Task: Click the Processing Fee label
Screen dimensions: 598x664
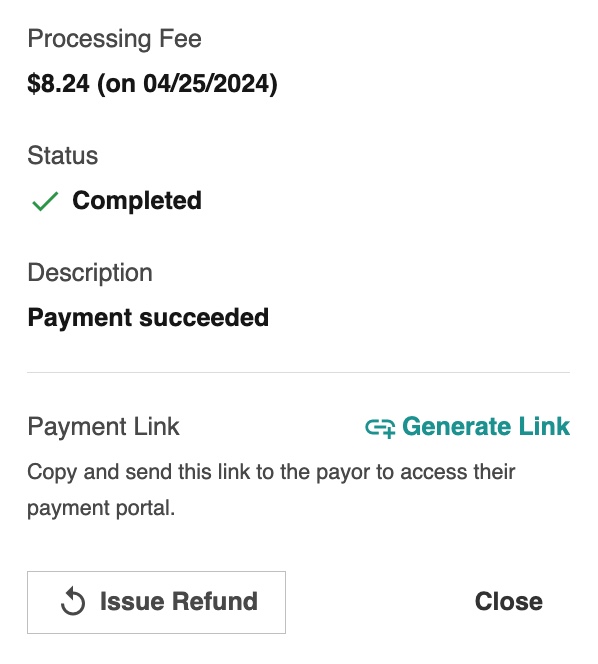Action: (114, 39)
